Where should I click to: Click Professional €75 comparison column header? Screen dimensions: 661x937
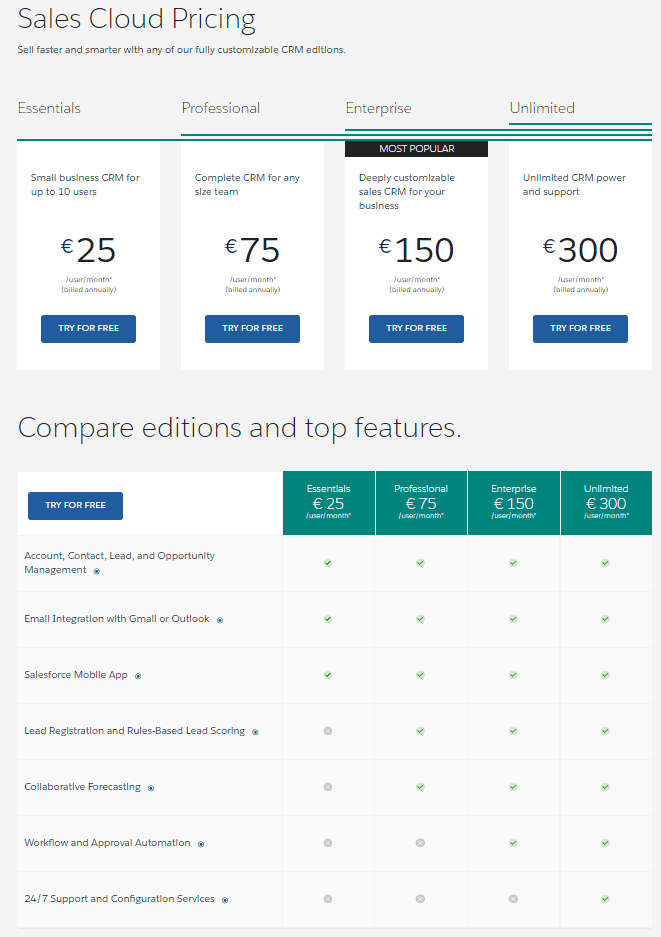[x=421, y=503]
